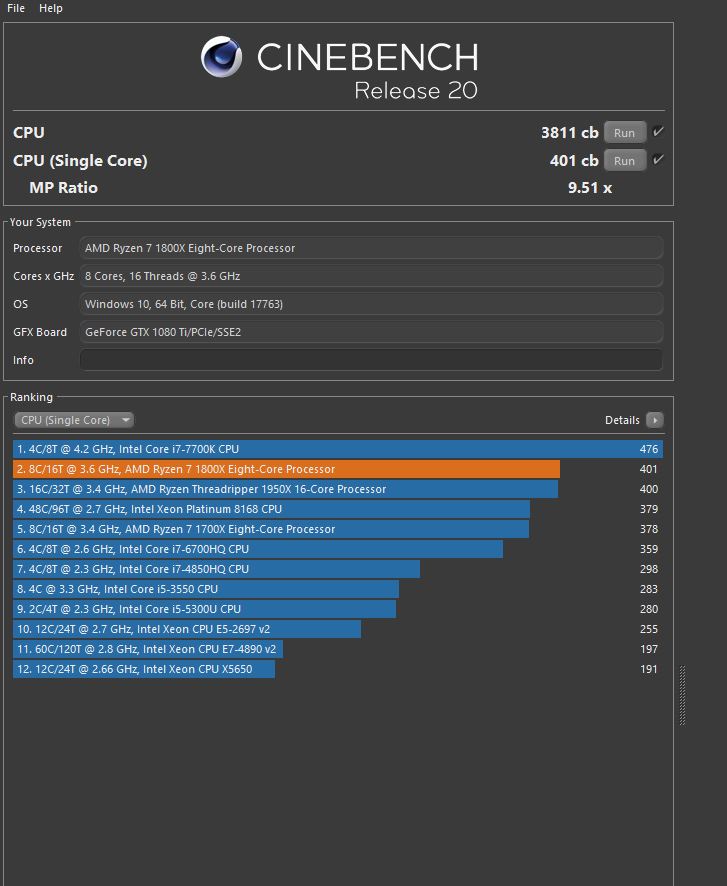Image resolution: width=727 pixels, height=886 pixels.
Task: Open the Help menu
Action: click(x=51, y=8)
